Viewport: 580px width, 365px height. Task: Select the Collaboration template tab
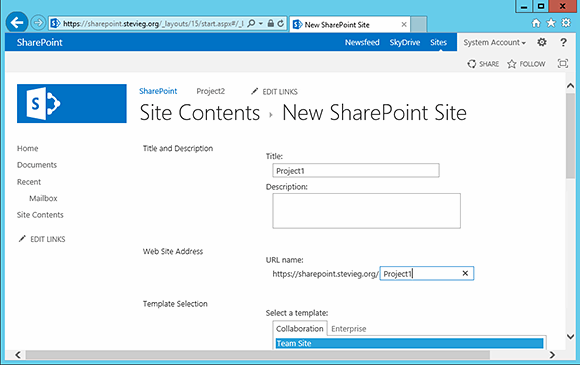(300, 329)
